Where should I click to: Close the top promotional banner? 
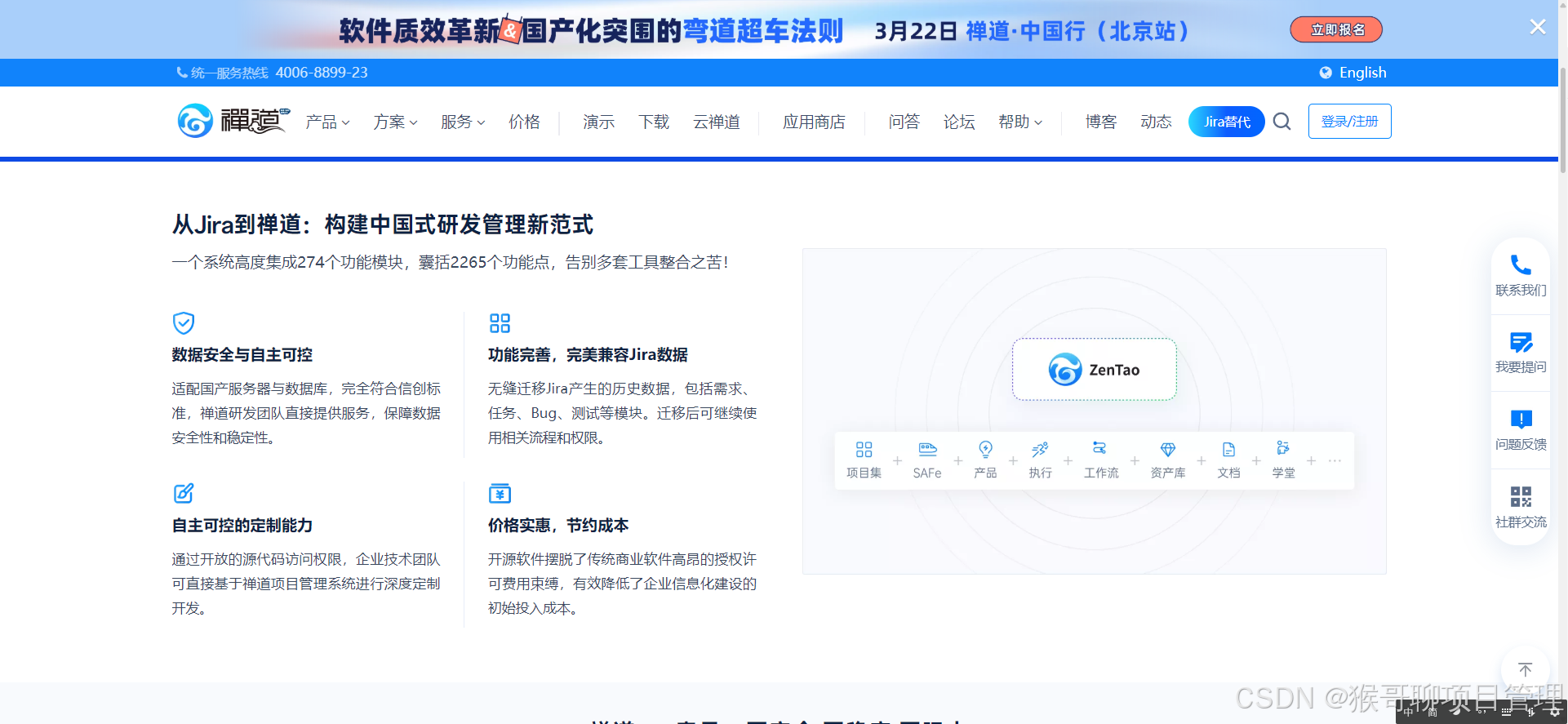[1538, 27]
